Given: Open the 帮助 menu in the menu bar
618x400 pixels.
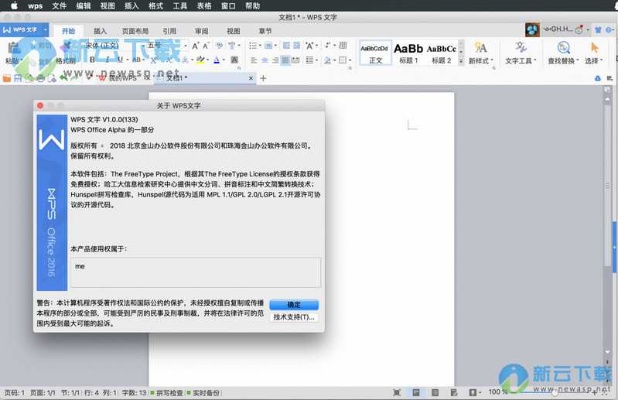Looking at the screenshot, I should [x=252, y=5].
